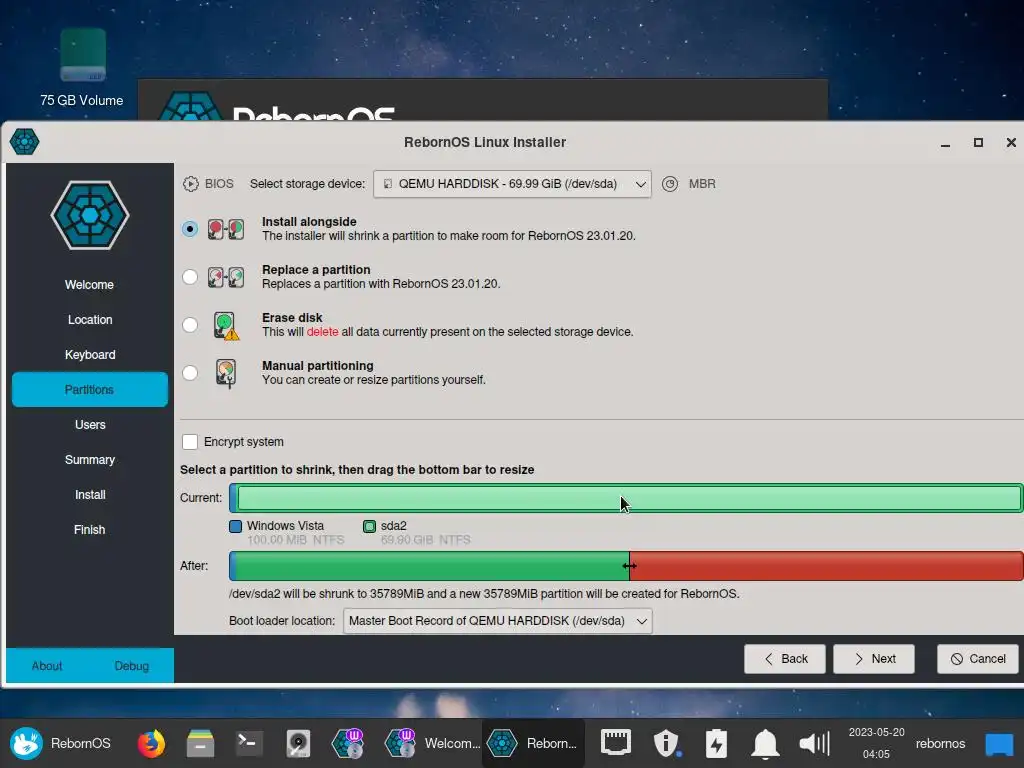Select the Install alongside radio button
The height and width of the screenshot is (768, 1024).
pyautogui.click(x=190, y=229)
